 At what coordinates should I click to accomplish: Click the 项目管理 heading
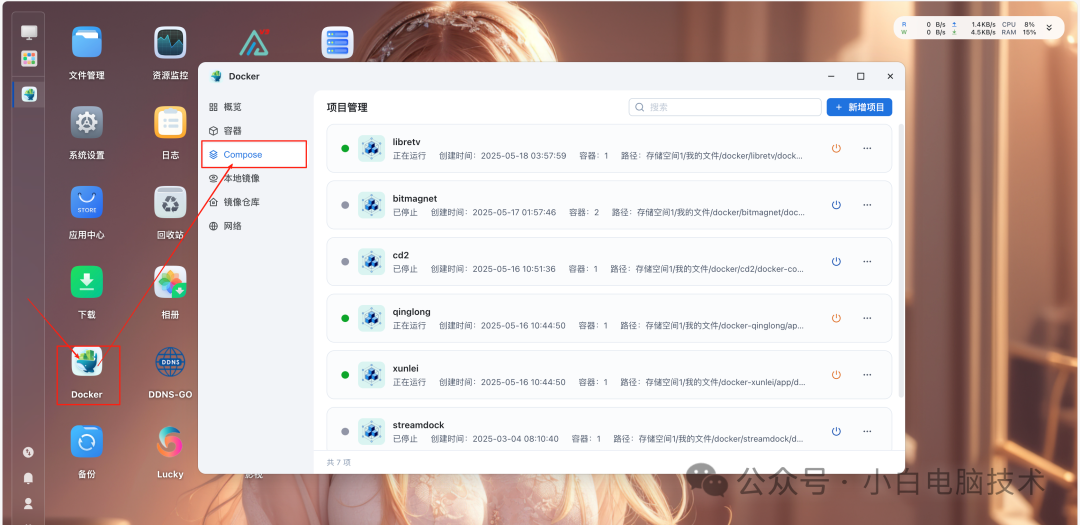pyautogui.click(x=347, y=107)
